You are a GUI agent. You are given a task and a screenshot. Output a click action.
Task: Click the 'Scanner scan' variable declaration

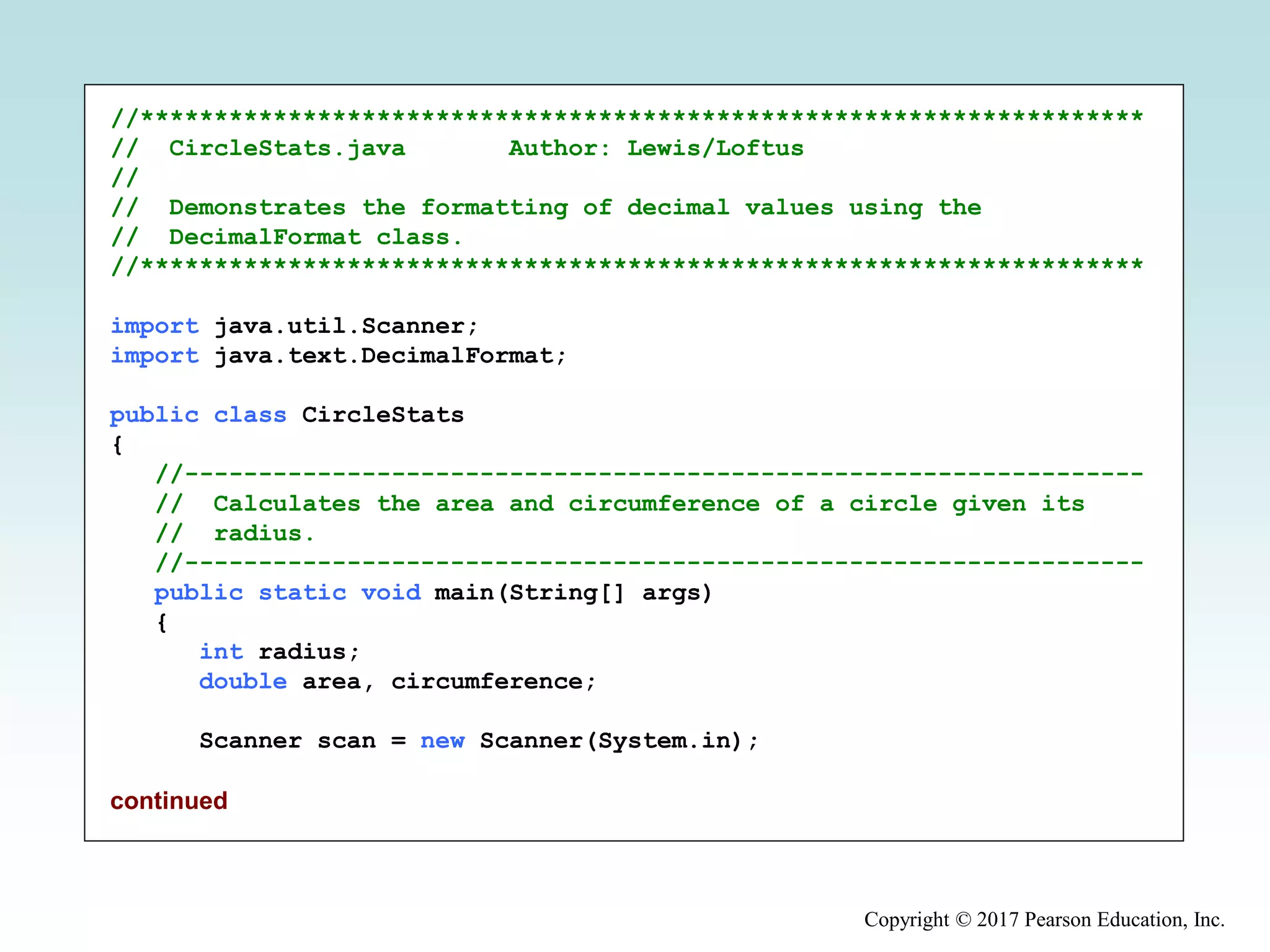pyautogui.click(x=287, y=741)
